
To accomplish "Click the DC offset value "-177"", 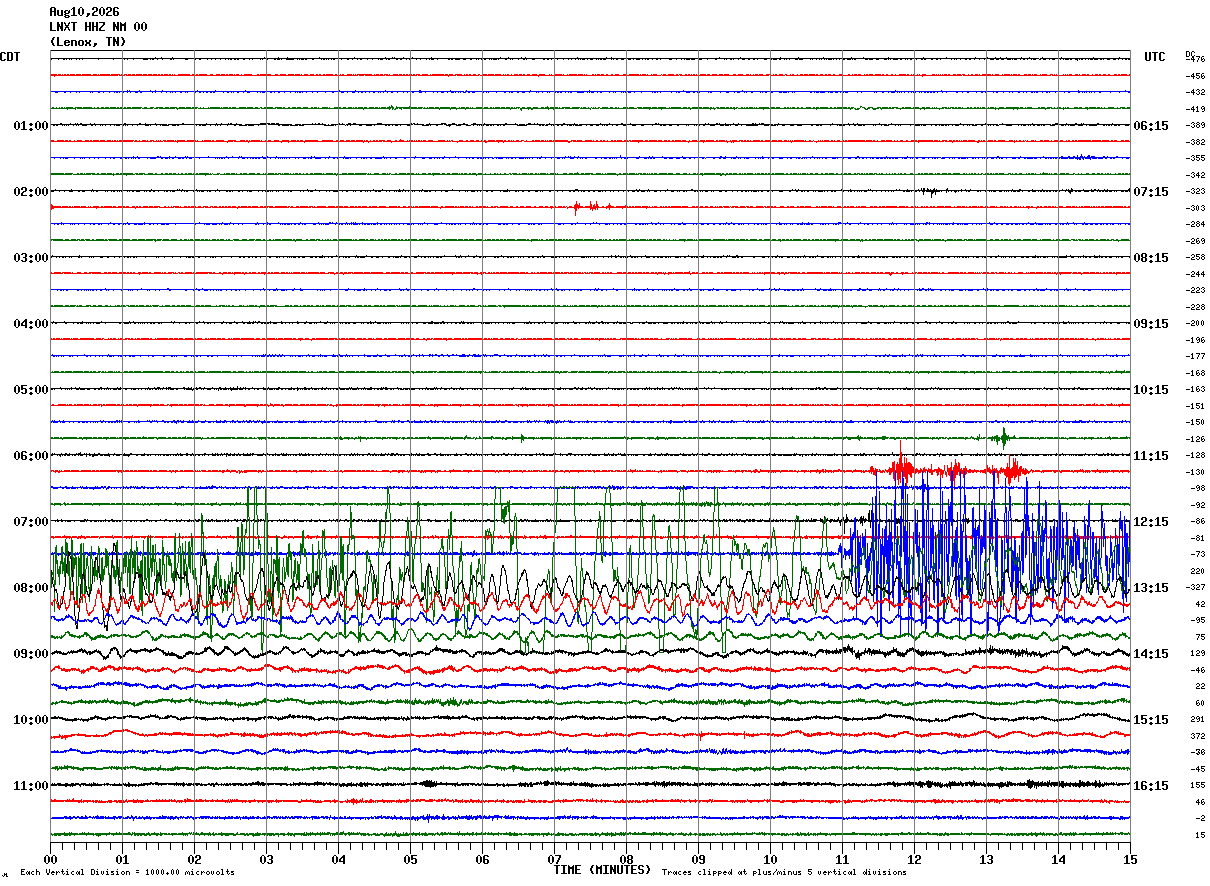I will coord(1195,356).
